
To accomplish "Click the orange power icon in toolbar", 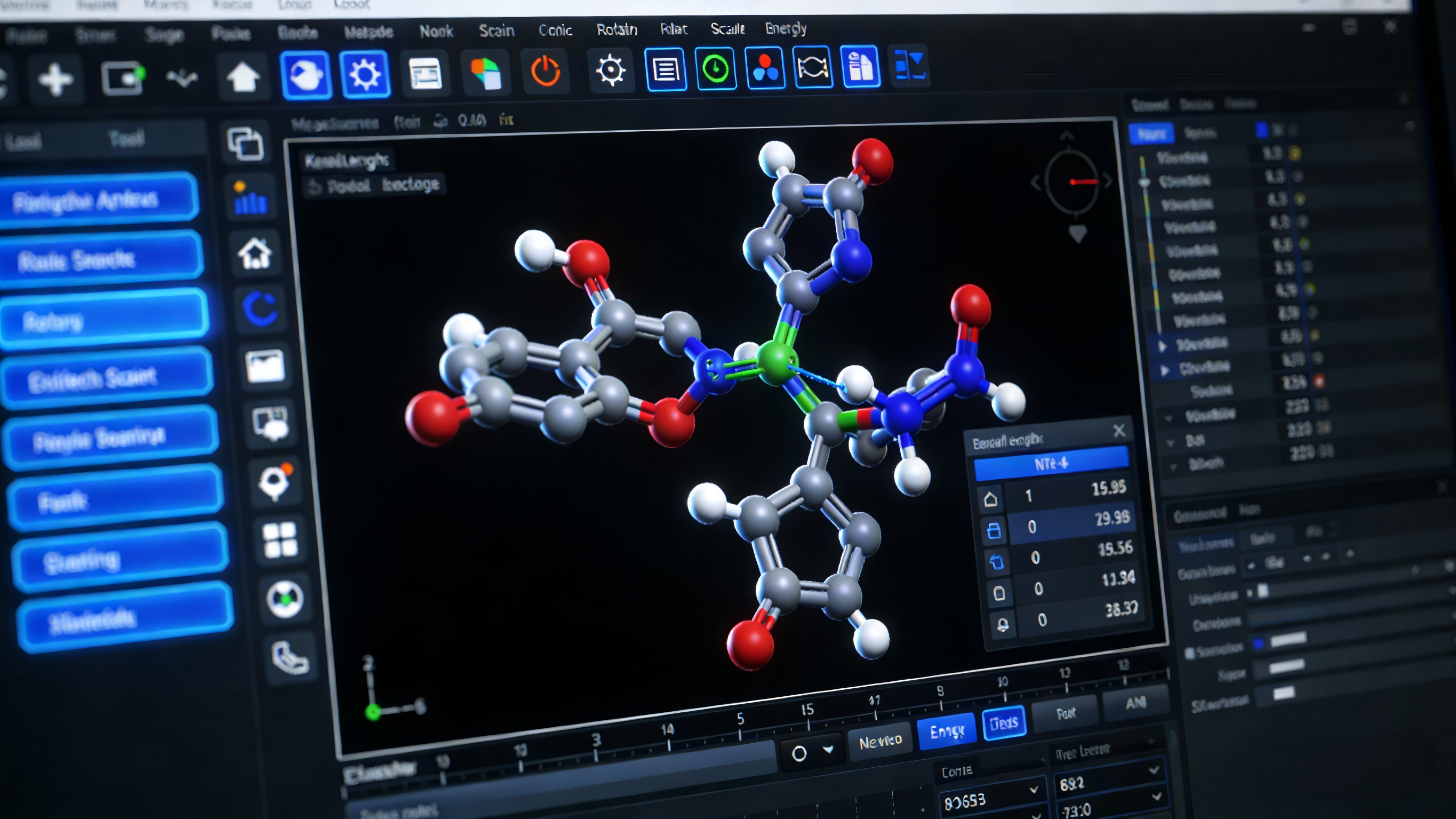I will click(x=545, y=73).
